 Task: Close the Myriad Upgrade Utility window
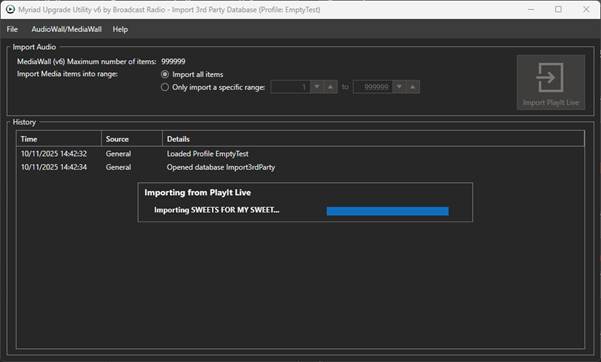click(586, 10)
